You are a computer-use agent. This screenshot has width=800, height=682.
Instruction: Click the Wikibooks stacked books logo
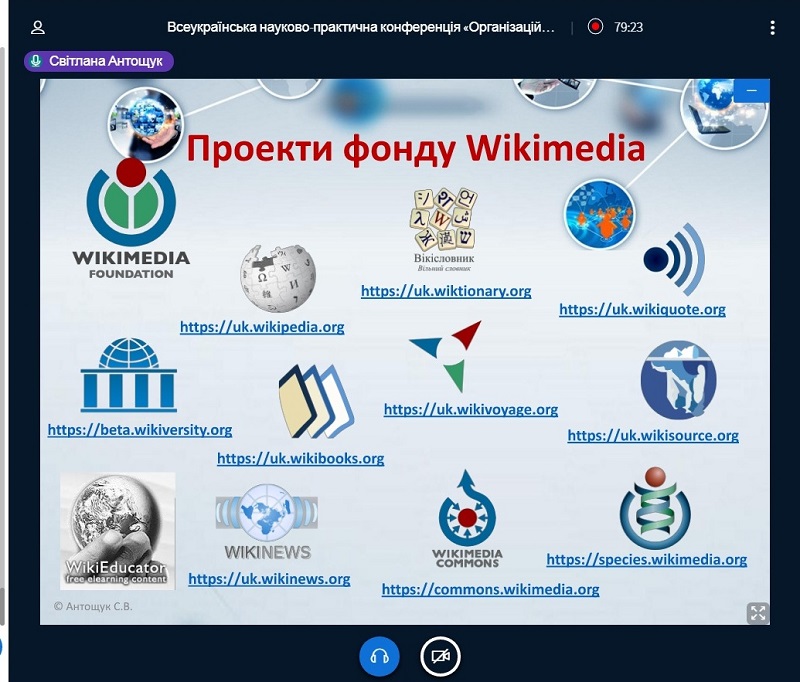point(315,402)
